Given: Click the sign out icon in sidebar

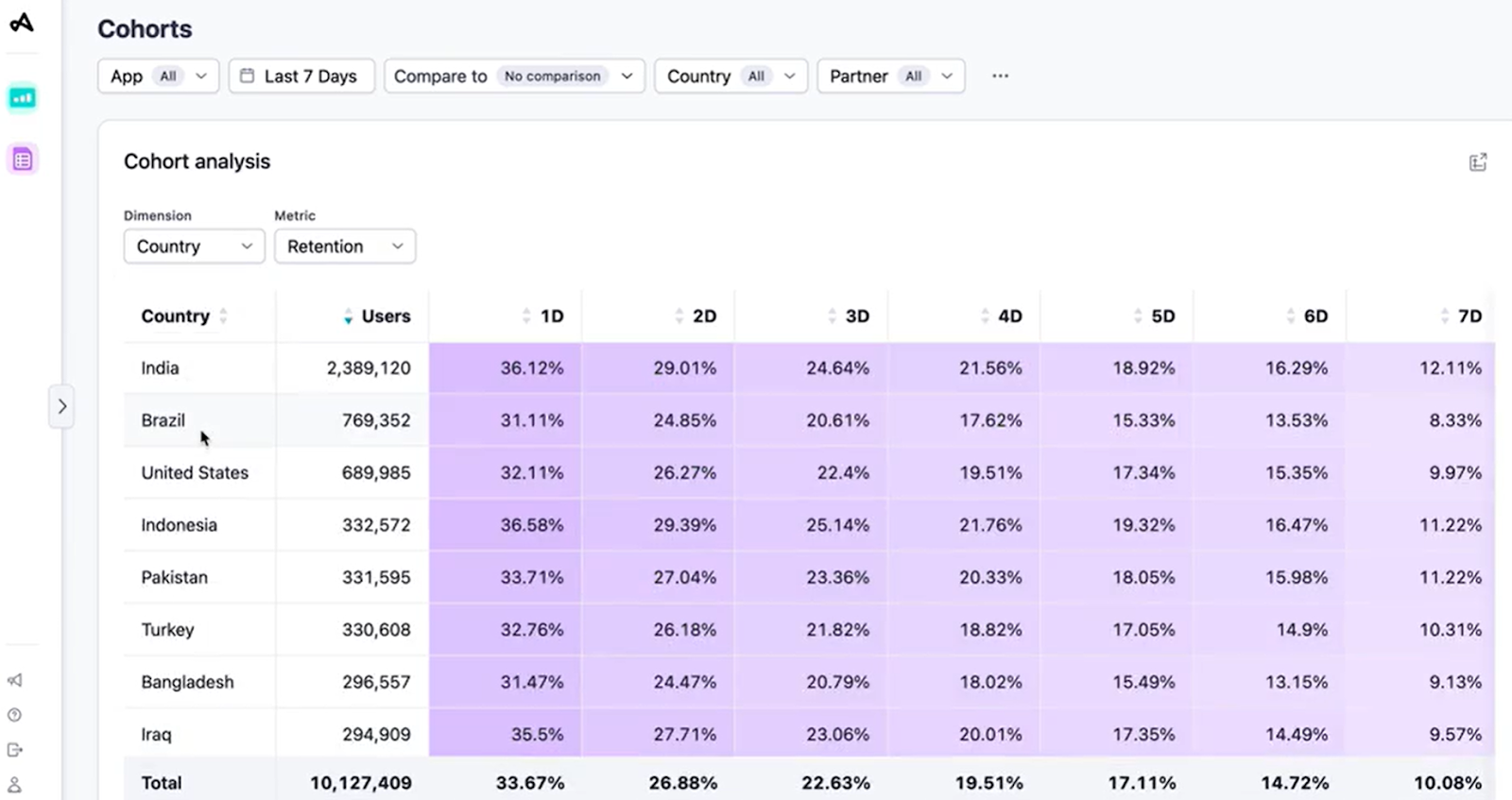Looking at the screenshot, I should pos(15,750).
